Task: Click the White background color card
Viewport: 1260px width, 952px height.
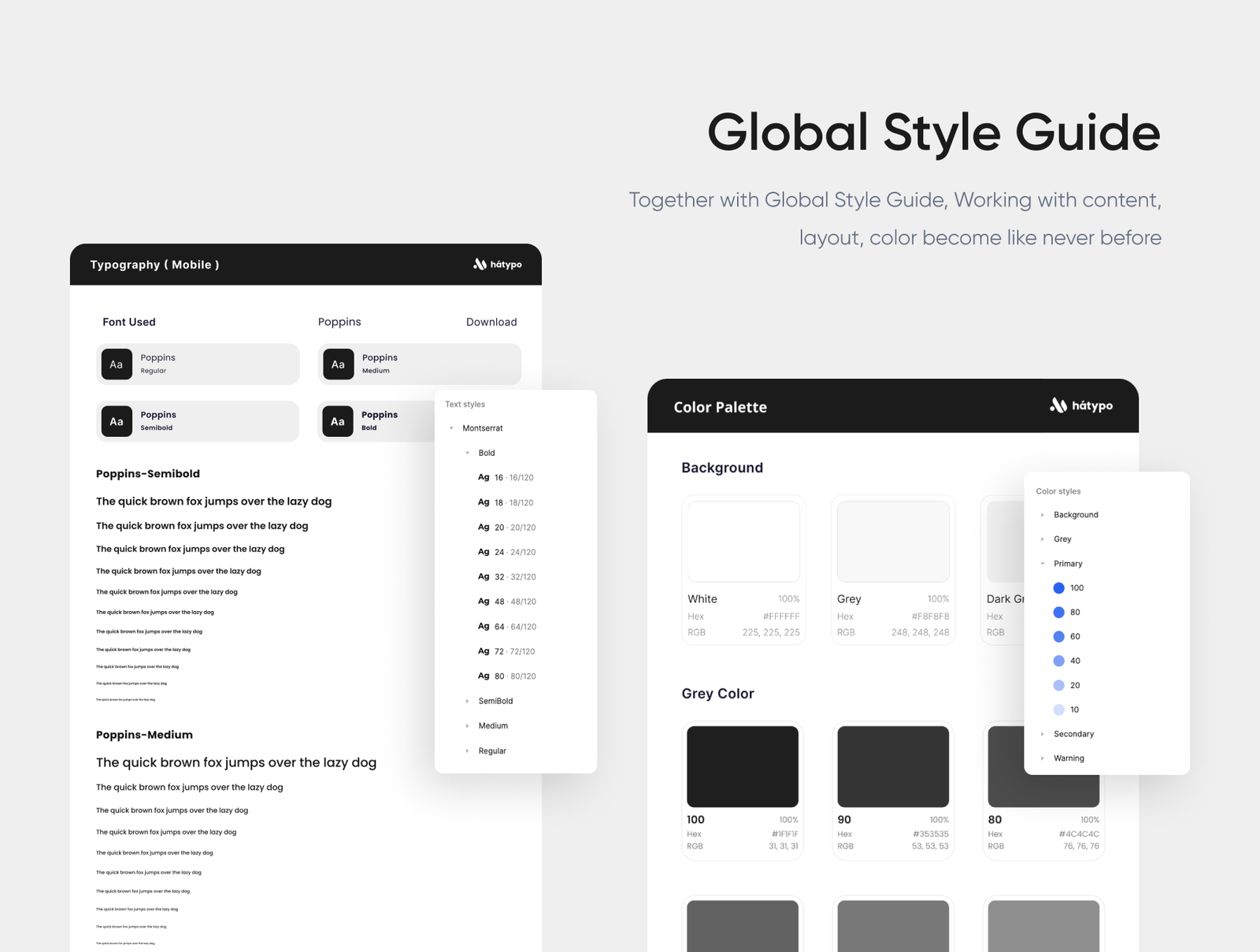Action: click(742, 541)
